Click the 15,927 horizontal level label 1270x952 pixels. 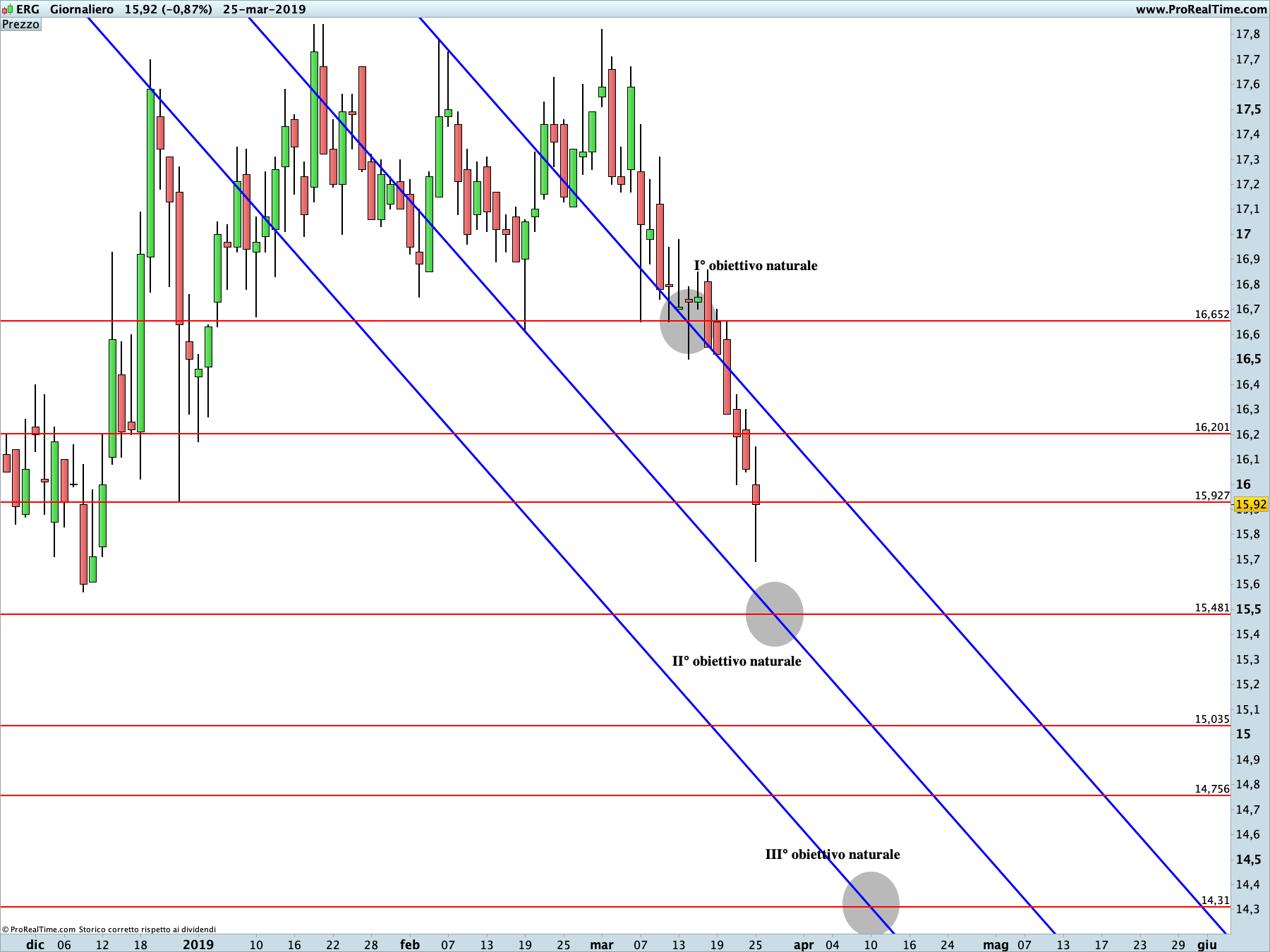pos(1212,496)
